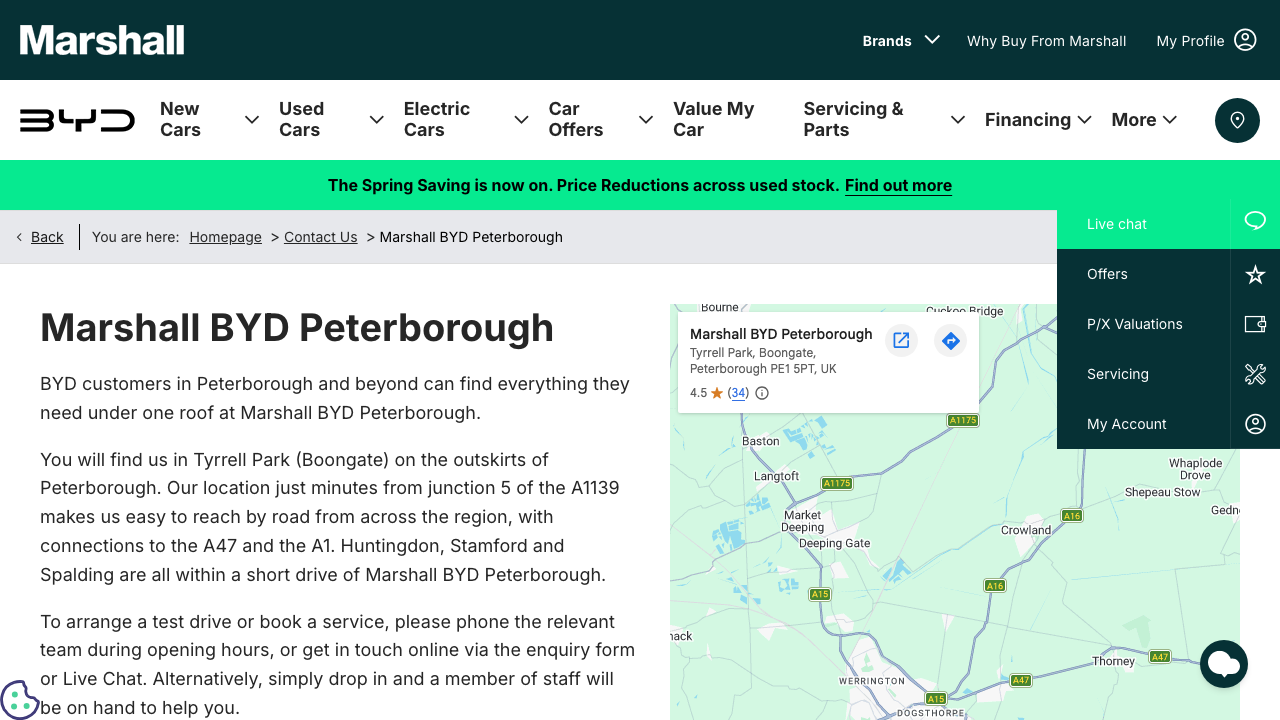Click the Offers star icon
The width and height of the screenshot is (1280, 720).
tap(1255, 274)
